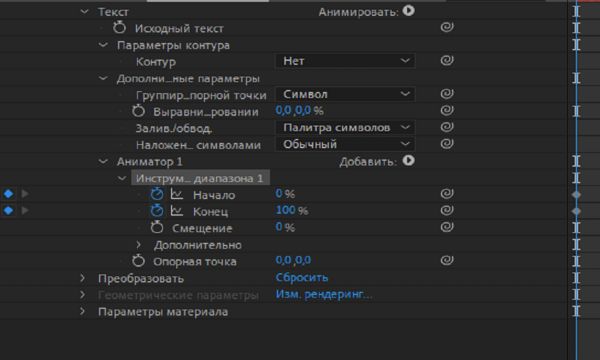Disable the stopwatch for Конец
This screenshot has height=360, width=600.
point(157,210)
